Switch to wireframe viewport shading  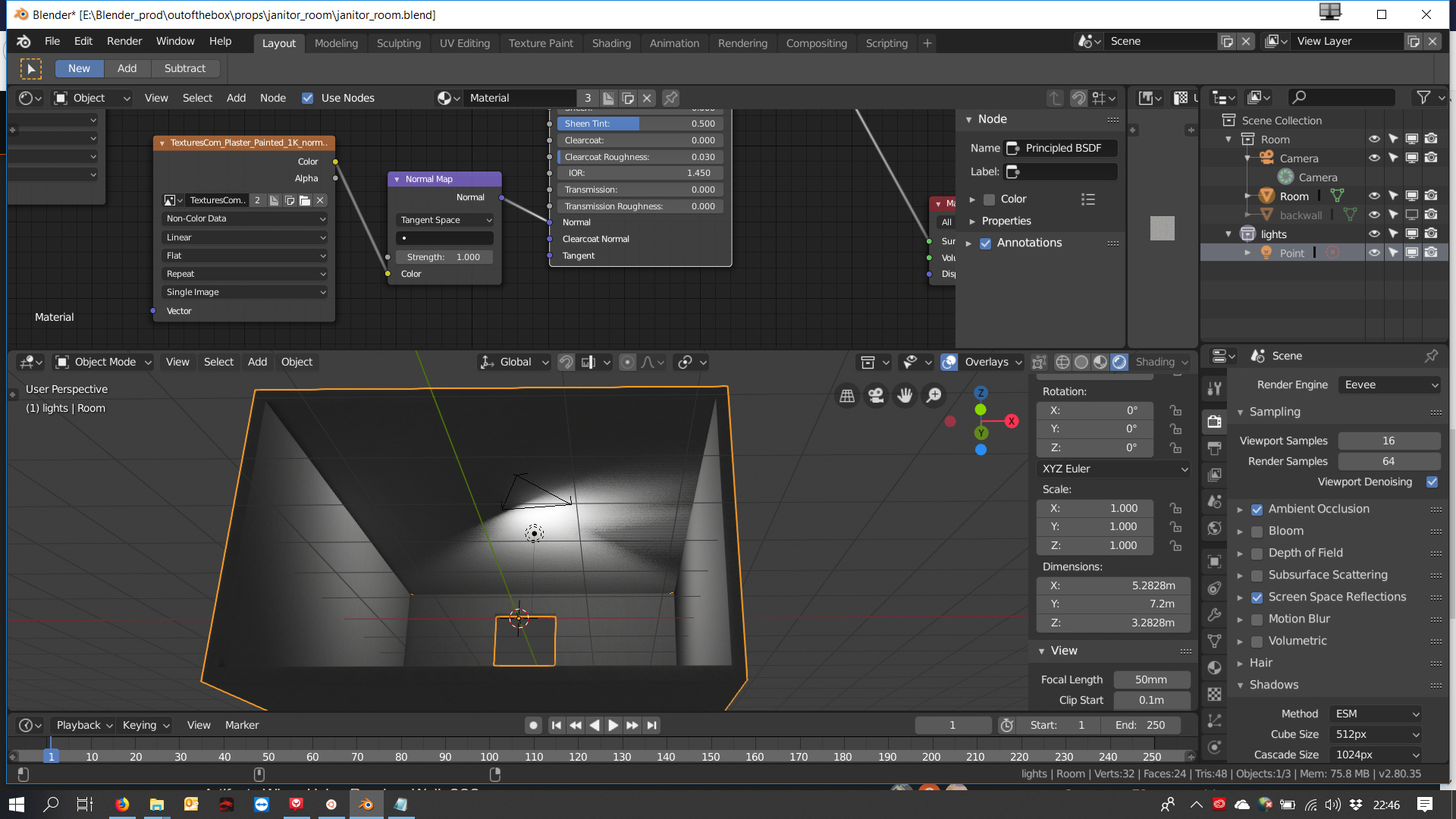point(1062,362)
